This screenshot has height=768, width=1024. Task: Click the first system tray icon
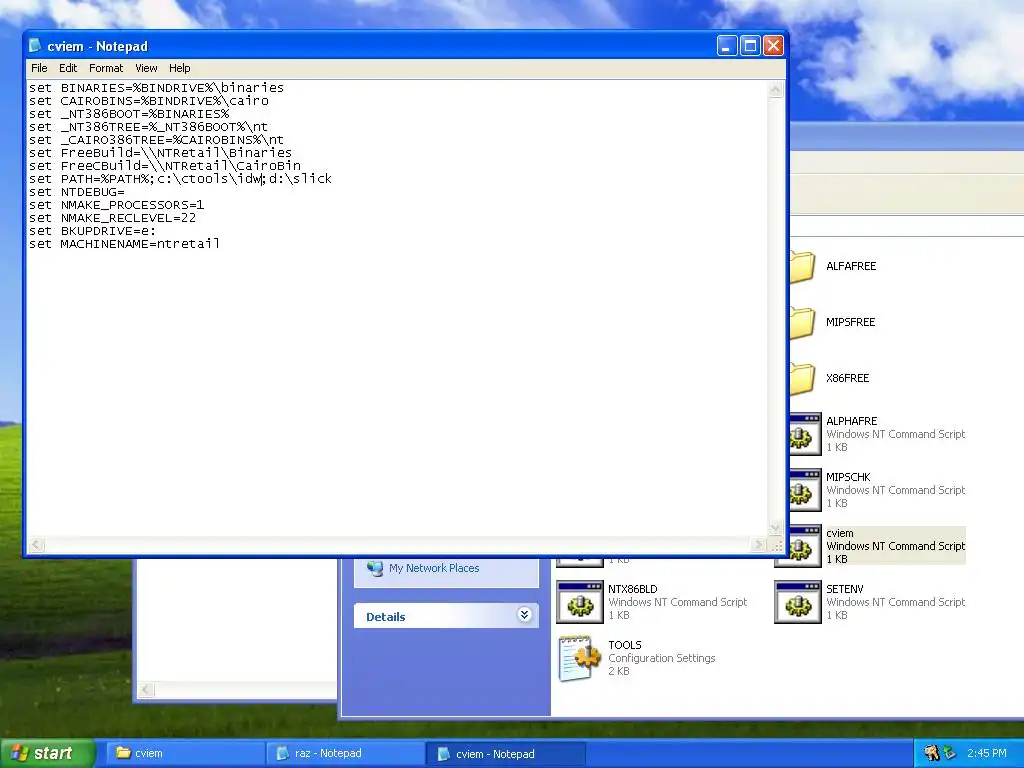(x=932, y=753)
